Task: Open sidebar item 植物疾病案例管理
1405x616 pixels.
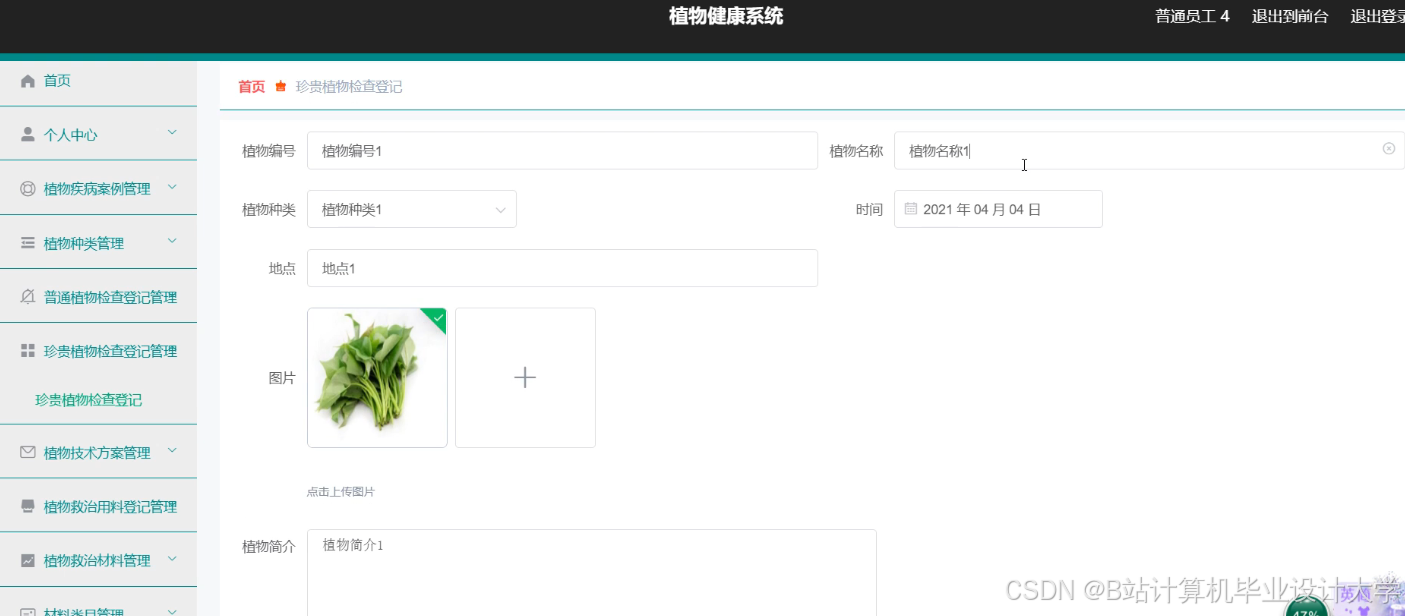Action: (98, 189)
